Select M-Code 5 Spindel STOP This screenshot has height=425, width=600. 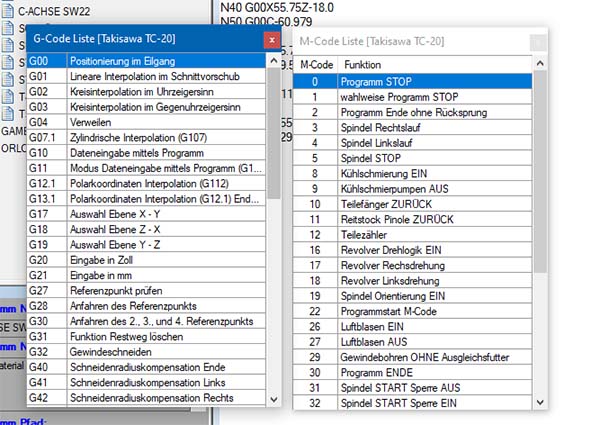click(412, 158)
